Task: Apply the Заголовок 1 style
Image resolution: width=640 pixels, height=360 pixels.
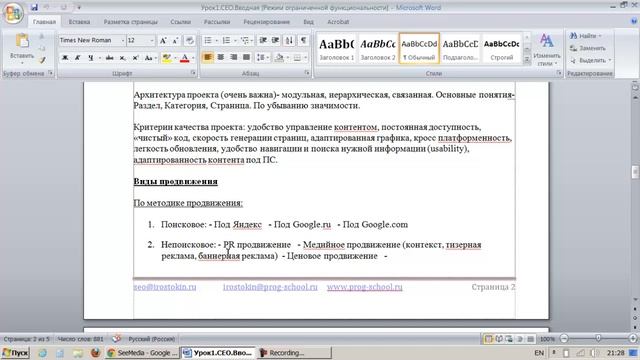Action: tap(337, 48)
